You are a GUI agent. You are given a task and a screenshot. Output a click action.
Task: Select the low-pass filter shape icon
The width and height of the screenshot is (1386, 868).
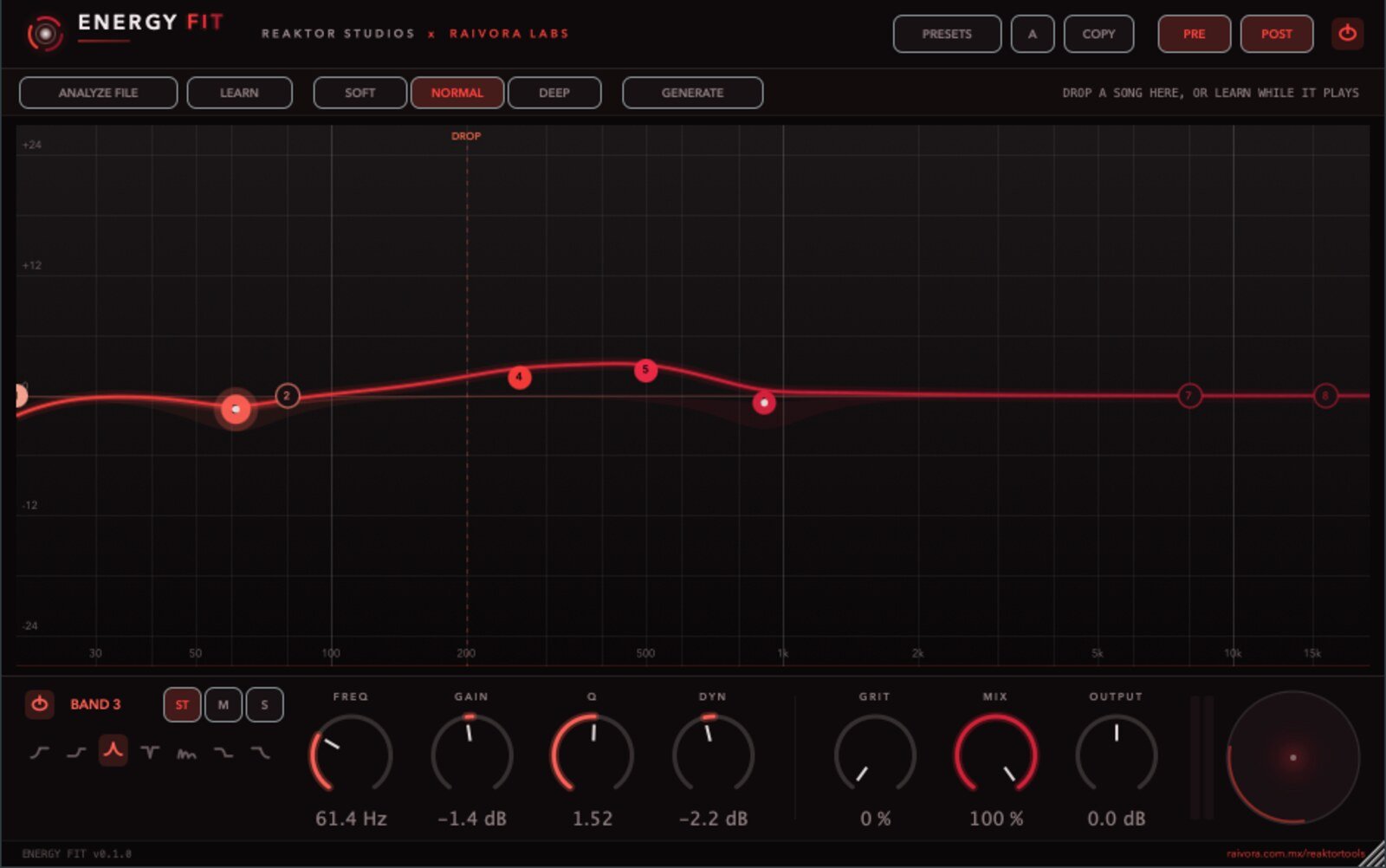tap(260, 752)
